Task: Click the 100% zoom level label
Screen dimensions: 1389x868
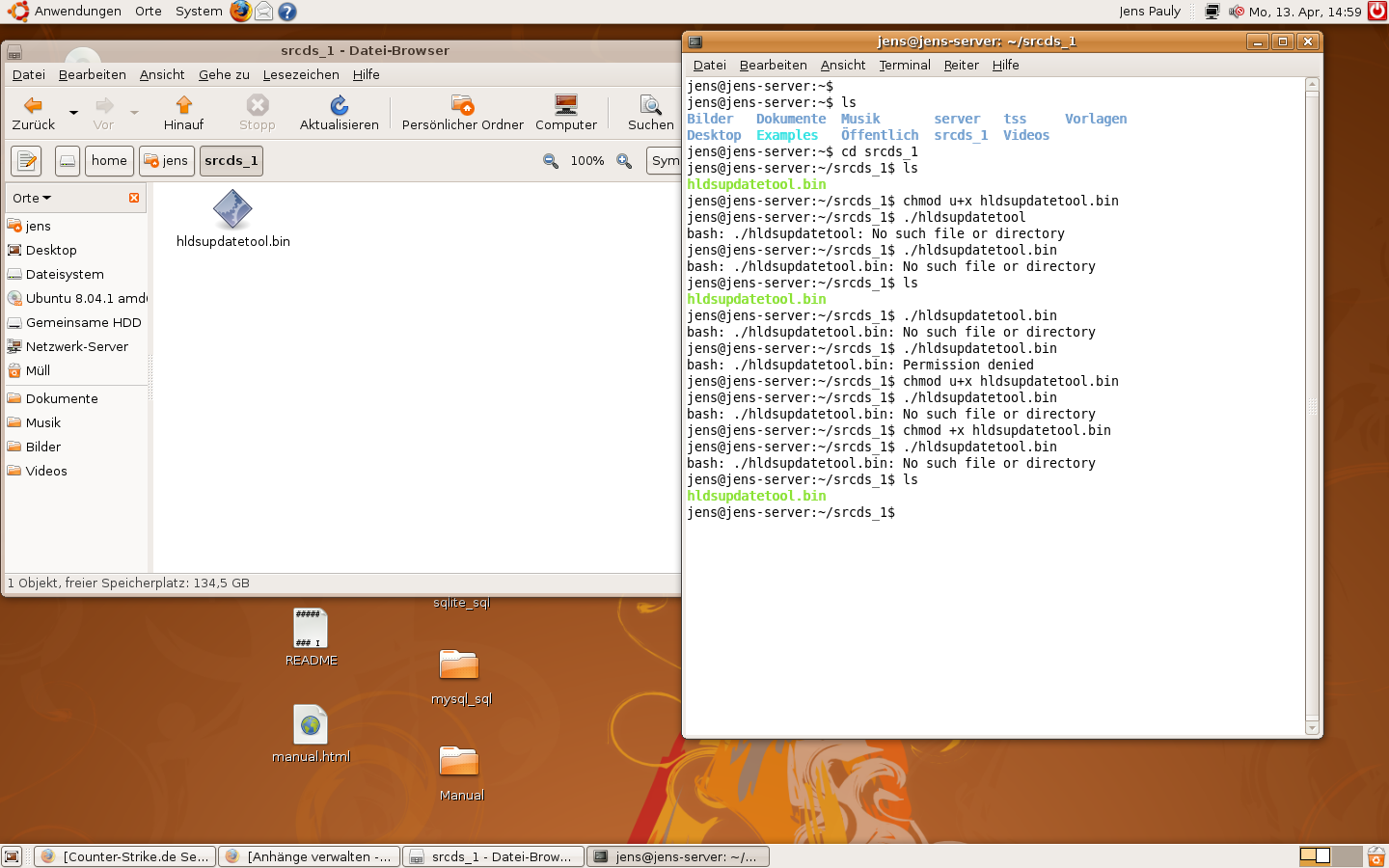Action: (x=587, y=161)
